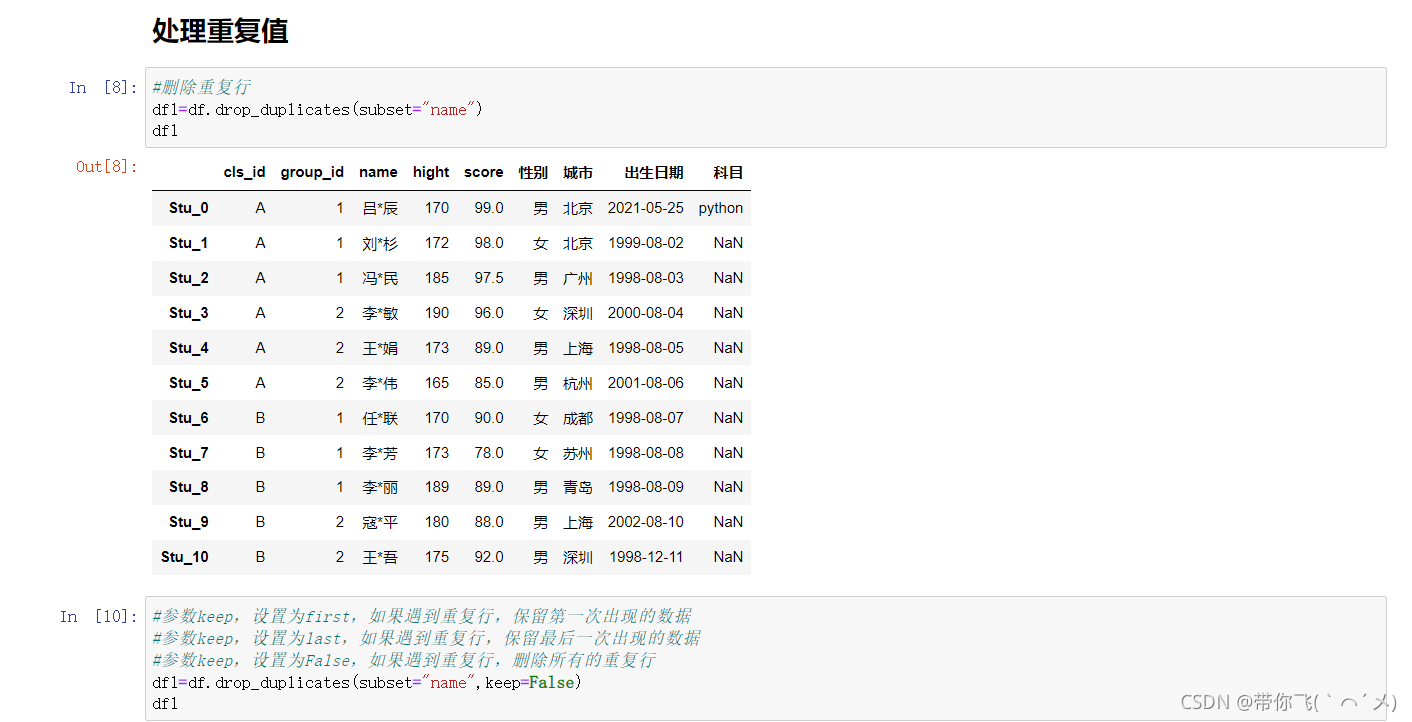Click the Out[8] prompt label
The width and height of the screenshot is (1412, 722).
click(x=107, y=166)
